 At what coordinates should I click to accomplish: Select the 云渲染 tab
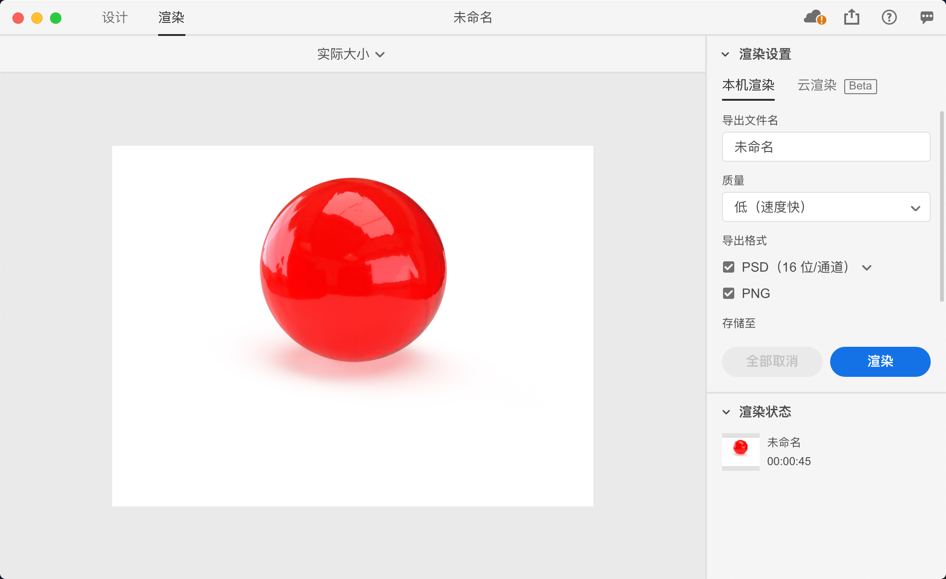click(x=815, y=86)
